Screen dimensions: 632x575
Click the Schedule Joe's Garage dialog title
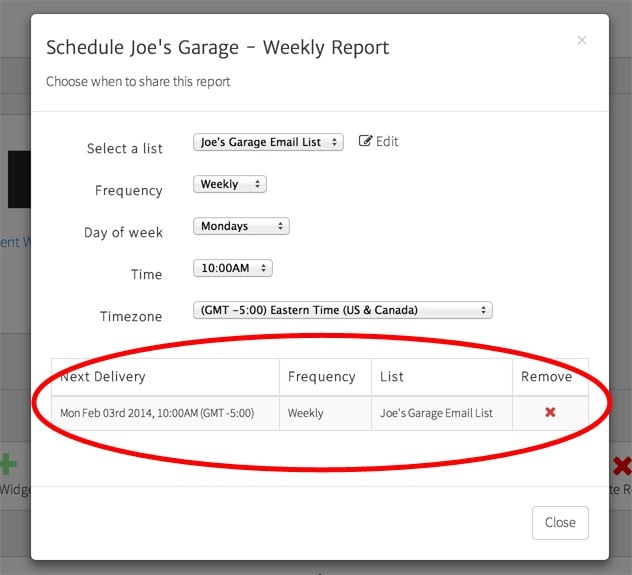pos(218,48)
